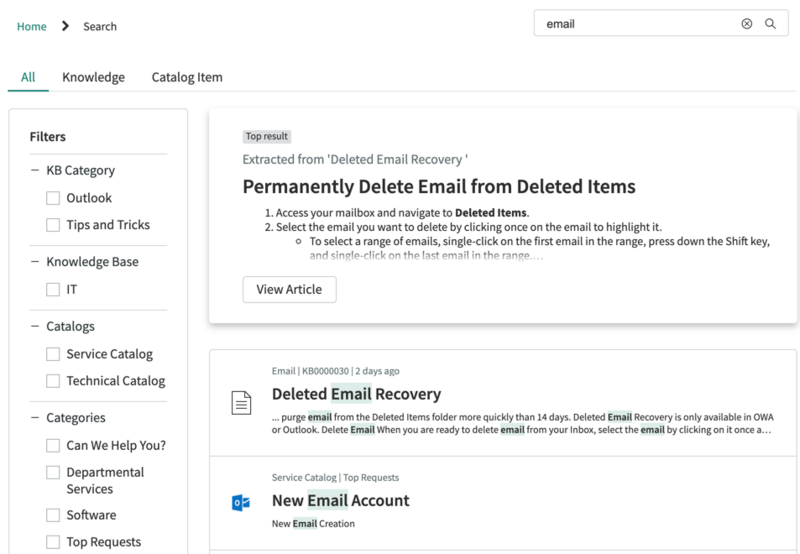This screenshot has width=800, height=554.
Task: Collapse the Catalogs filter section
Action: click(x=35, y=326)
